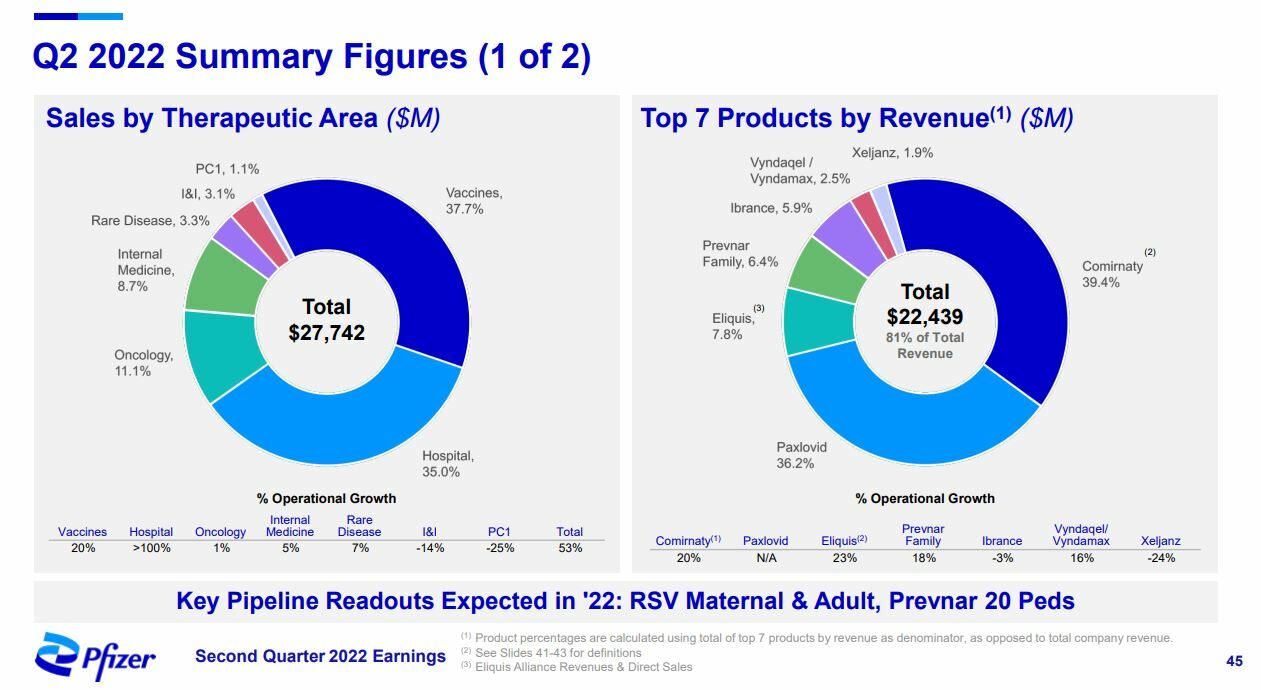Click the Pfizer logo

96,655
